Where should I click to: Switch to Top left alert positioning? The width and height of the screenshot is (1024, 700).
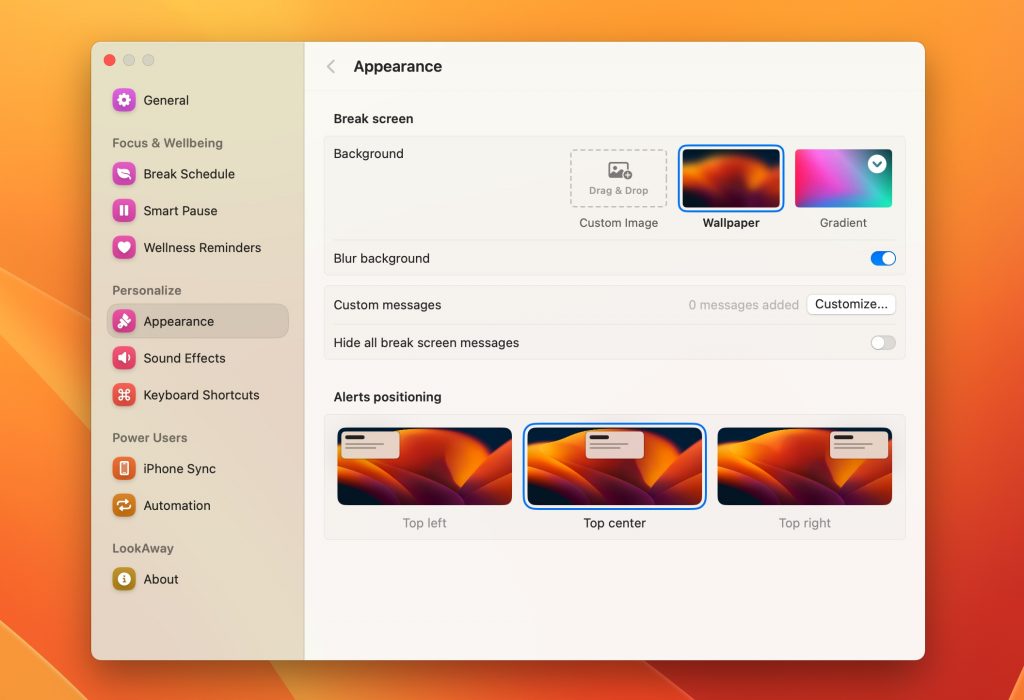pos(424,466)
